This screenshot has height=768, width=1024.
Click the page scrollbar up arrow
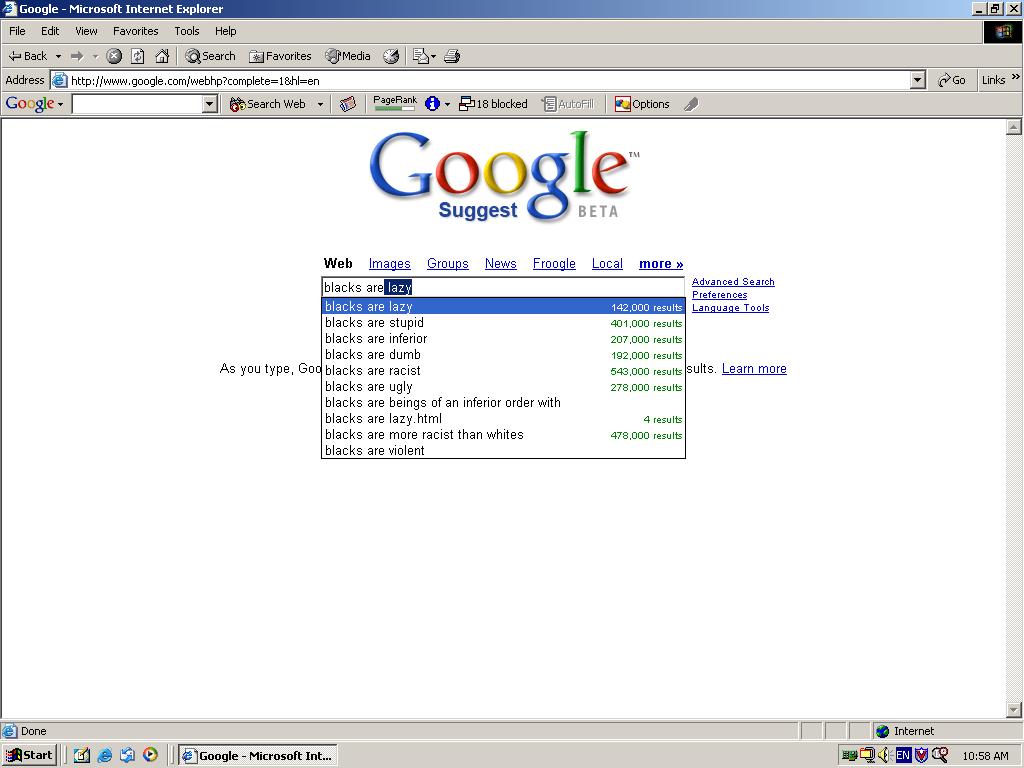pyautogui.click(x=1014, y=127)
